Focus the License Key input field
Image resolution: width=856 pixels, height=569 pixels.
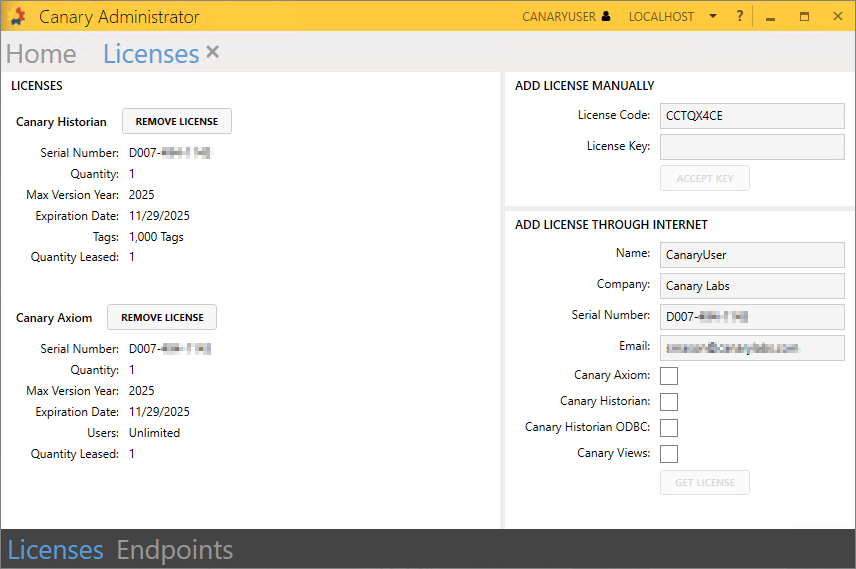pos(752,147)
